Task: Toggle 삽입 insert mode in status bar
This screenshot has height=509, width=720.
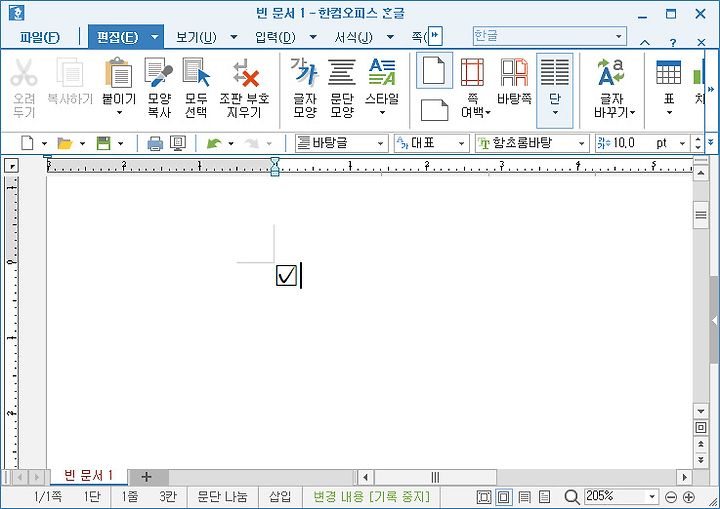Action: pos(280,497)
